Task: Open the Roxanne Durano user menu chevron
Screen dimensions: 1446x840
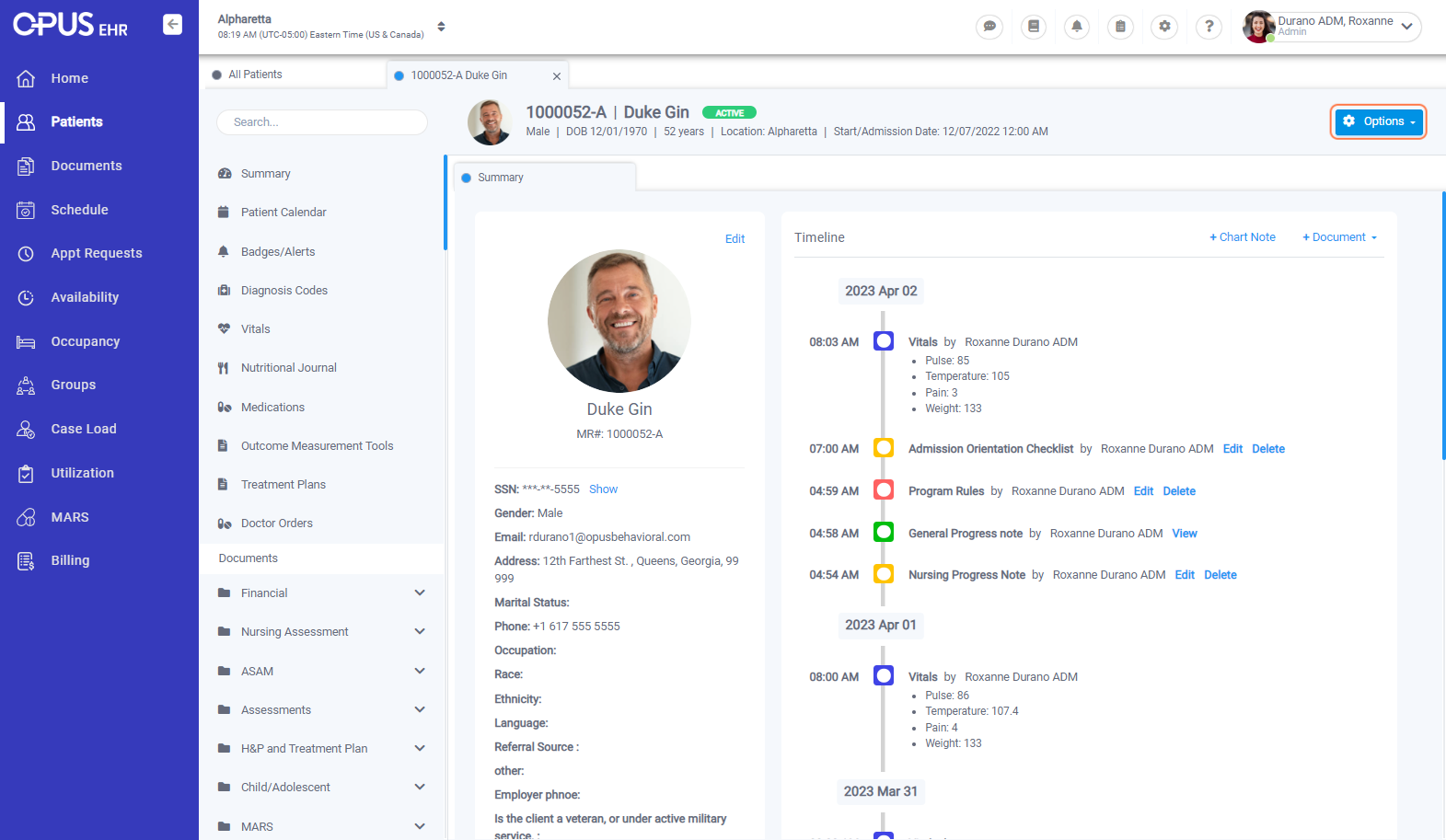Action: 1406,27
